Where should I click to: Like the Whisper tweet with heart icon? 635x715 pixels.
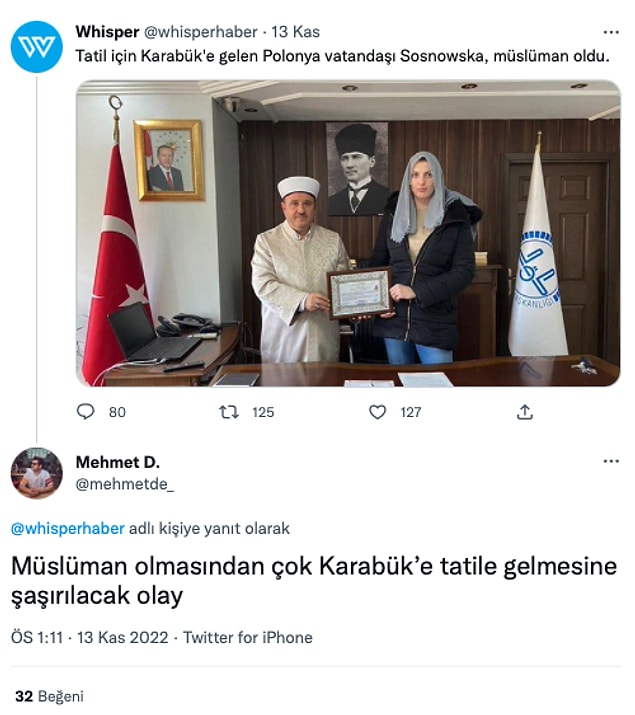pyautogui.click(x=377, y=412)
